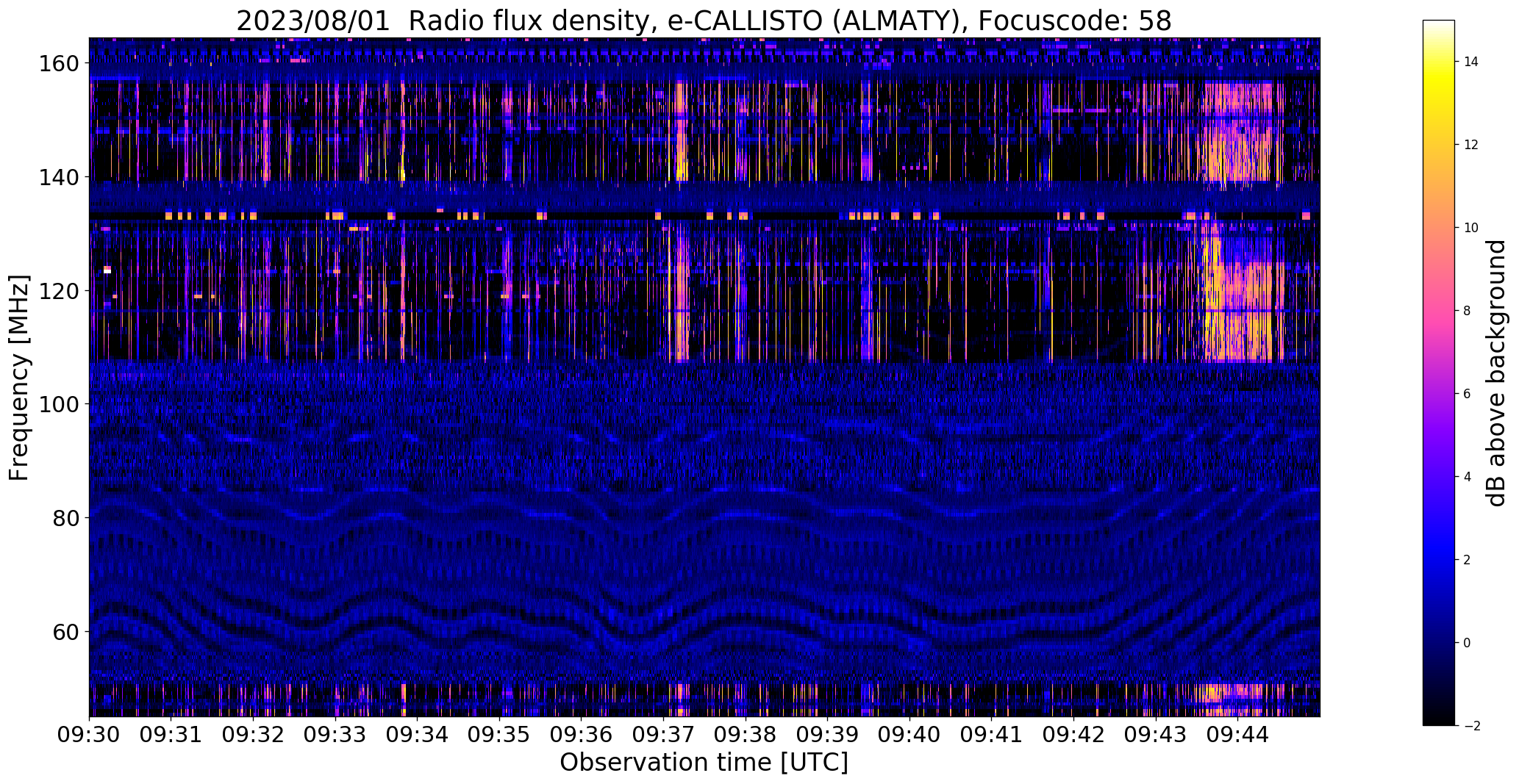
Task: Click the 09:39 time tick label
Action: click(828, 733)
